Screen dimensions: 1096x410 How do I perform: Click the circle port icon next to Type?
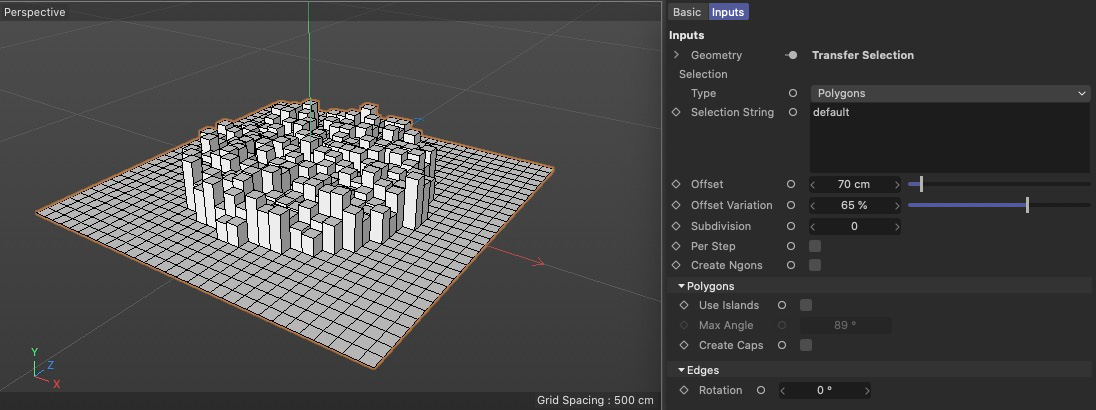coord(792,93)
